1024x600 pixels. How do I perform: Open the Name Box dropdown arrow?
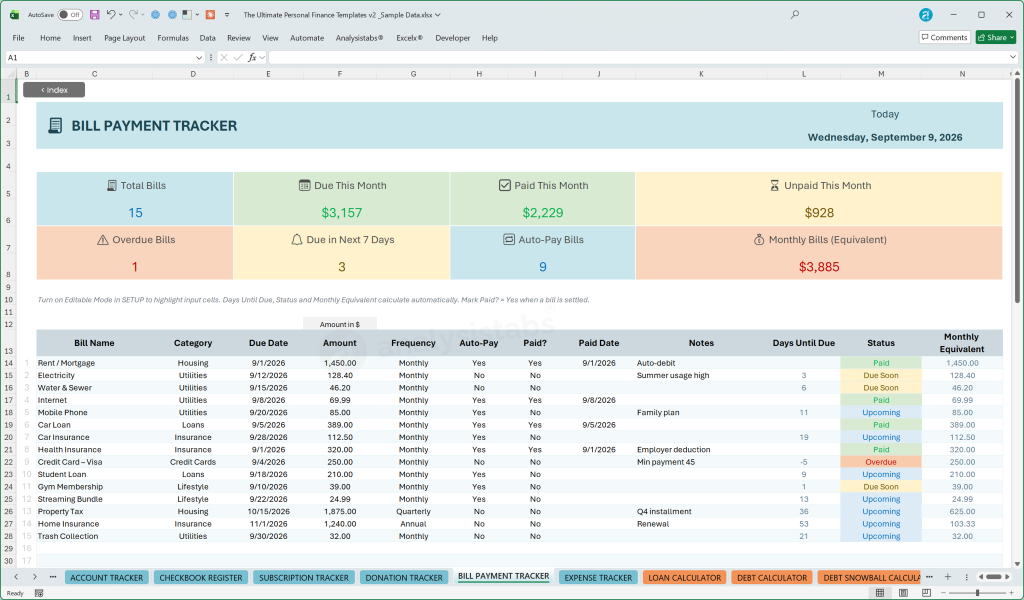tap(199, 57)
